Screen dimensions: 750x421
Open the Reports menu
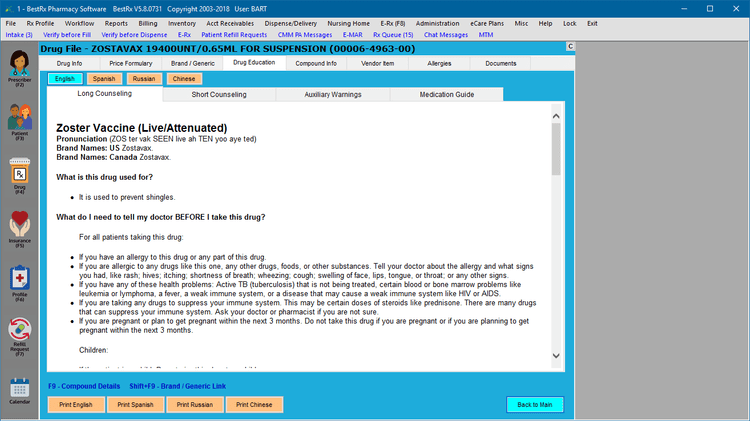coord(116,23)
